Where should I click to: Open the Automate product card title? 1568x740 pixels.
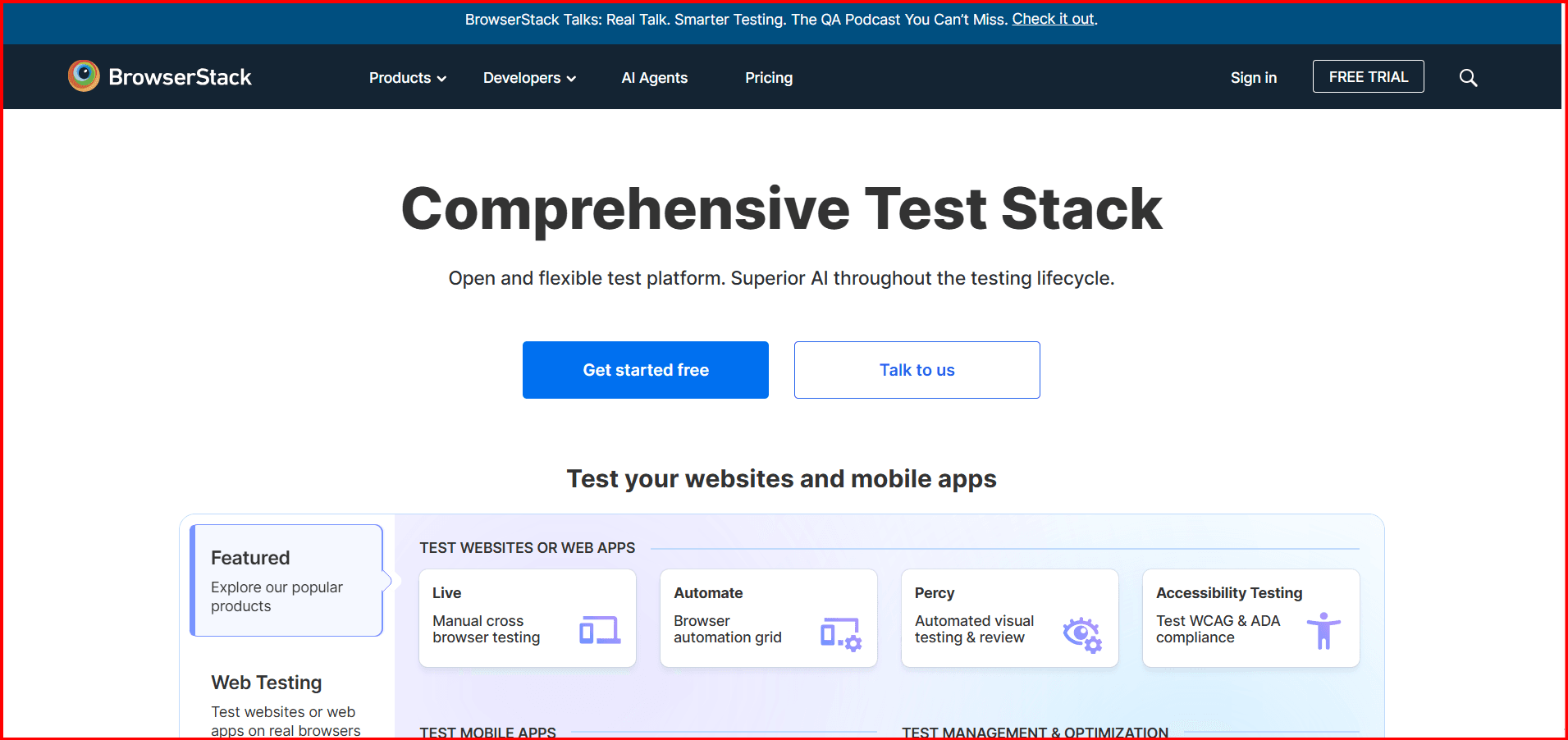(708, 593)
